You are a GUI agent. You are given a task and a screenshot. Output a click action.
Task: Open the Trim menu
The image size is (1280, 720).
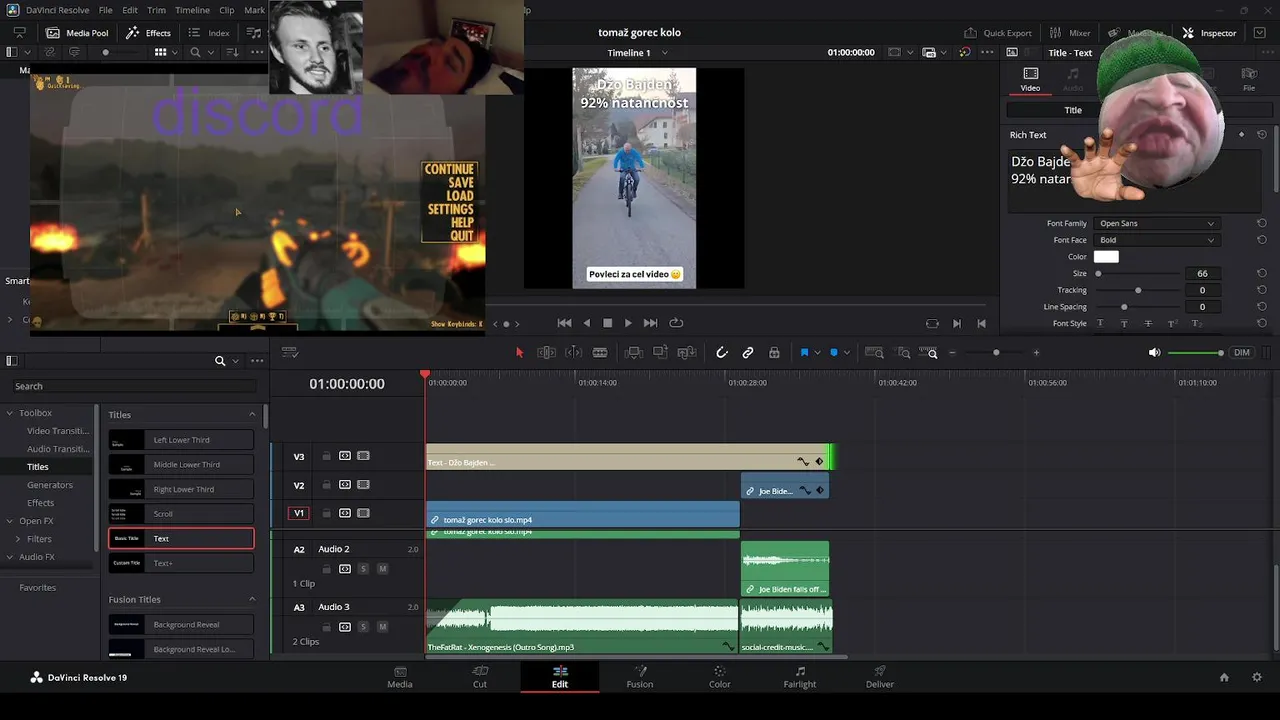pos(157,10)
